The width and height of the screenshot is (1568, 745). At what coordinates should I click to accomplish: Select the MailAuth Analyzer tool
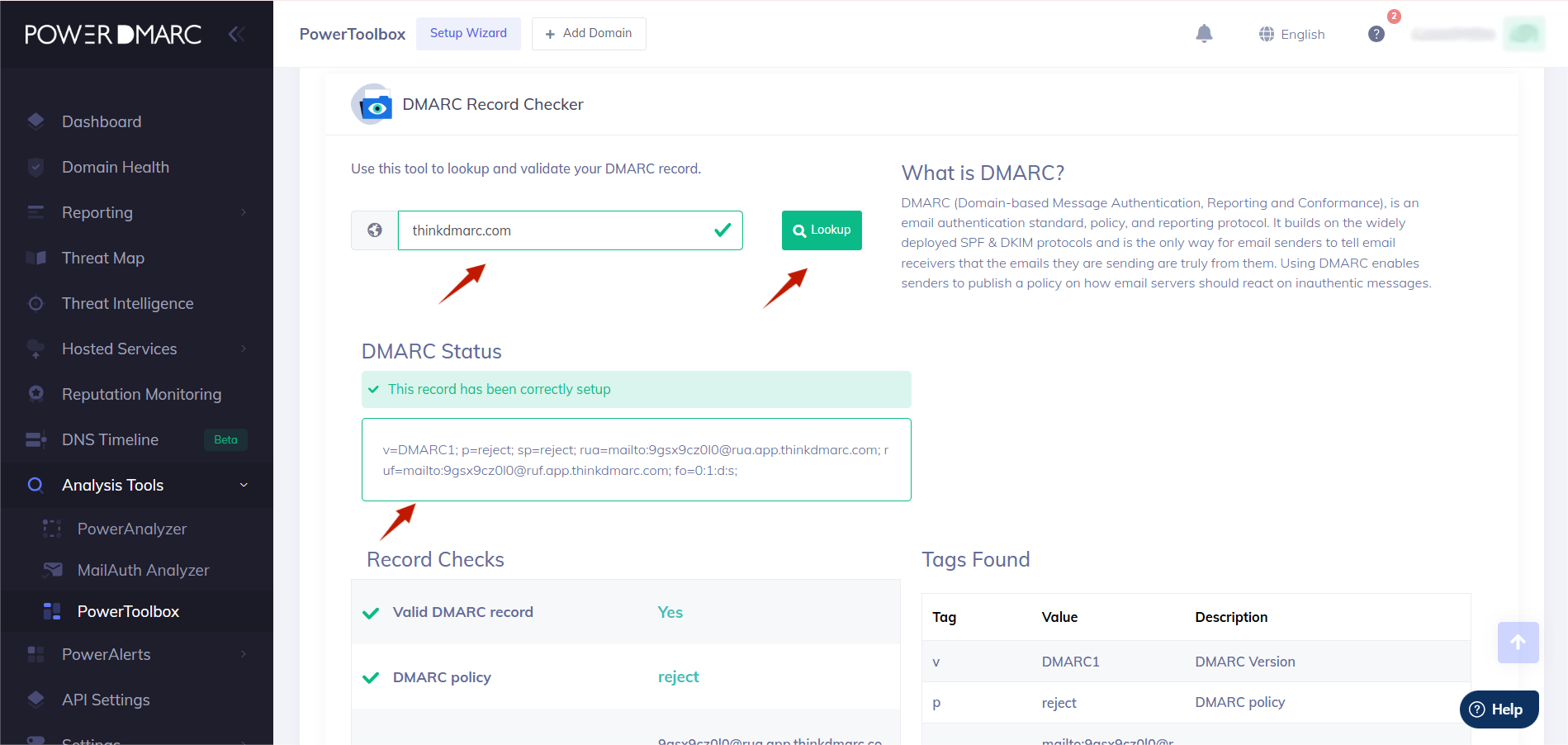click(144, 570)
